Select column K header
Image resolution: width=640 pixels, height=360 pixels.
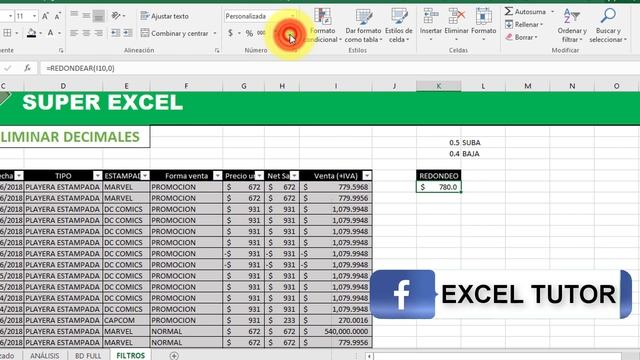439,86
